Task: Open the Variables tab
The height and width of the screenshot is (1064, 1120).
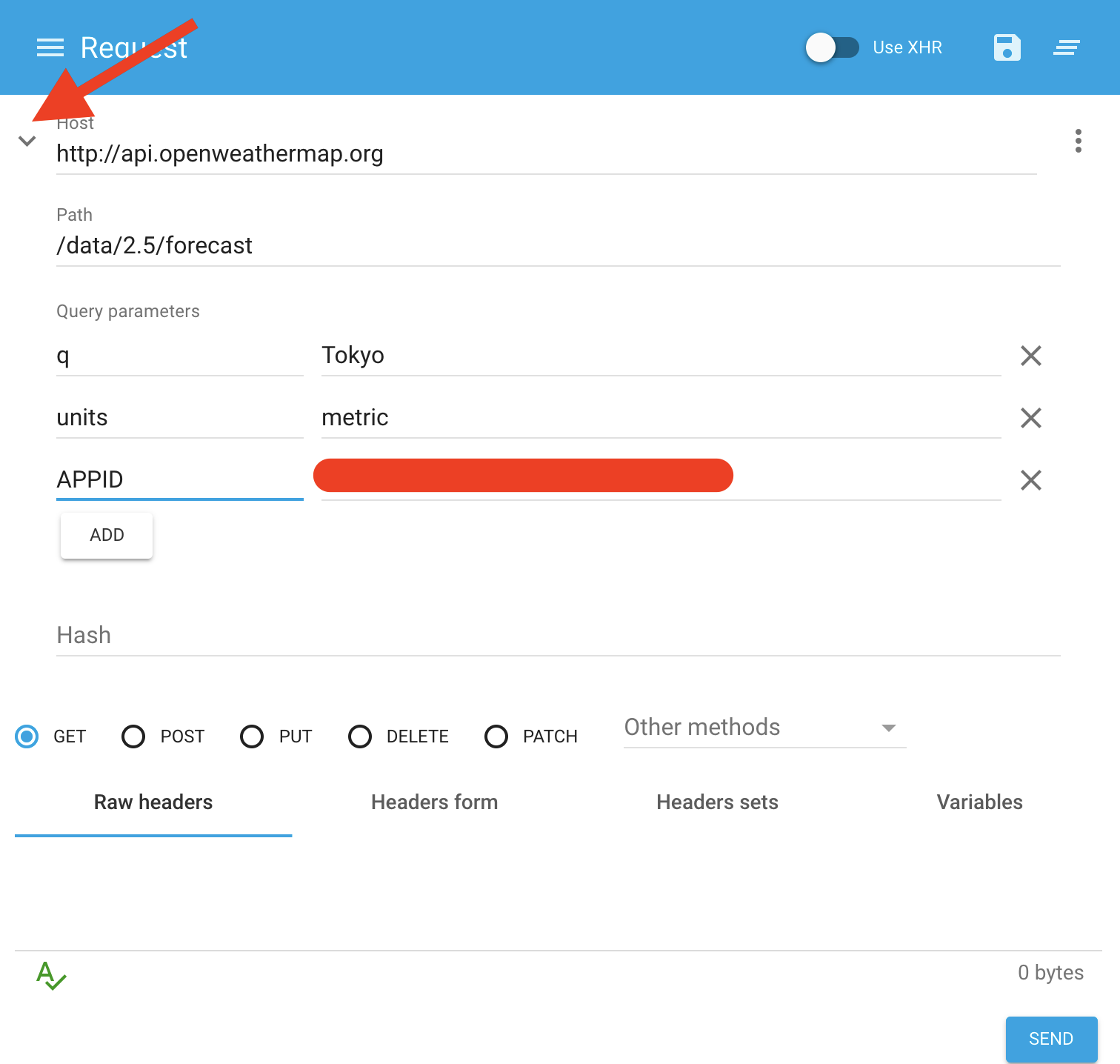Action: point(979,802)
